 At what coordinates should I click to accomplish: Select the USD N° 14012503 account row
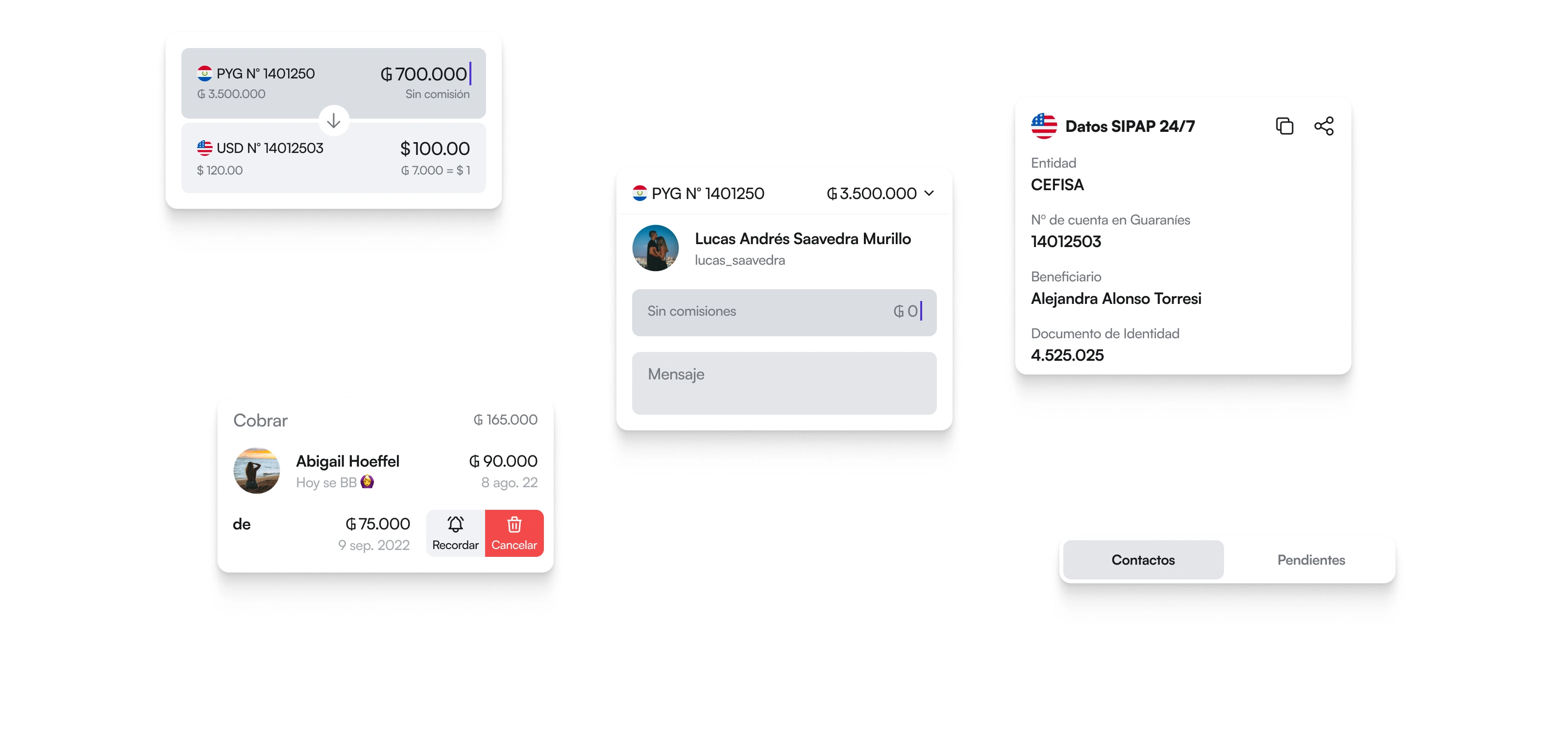(269, 149)
